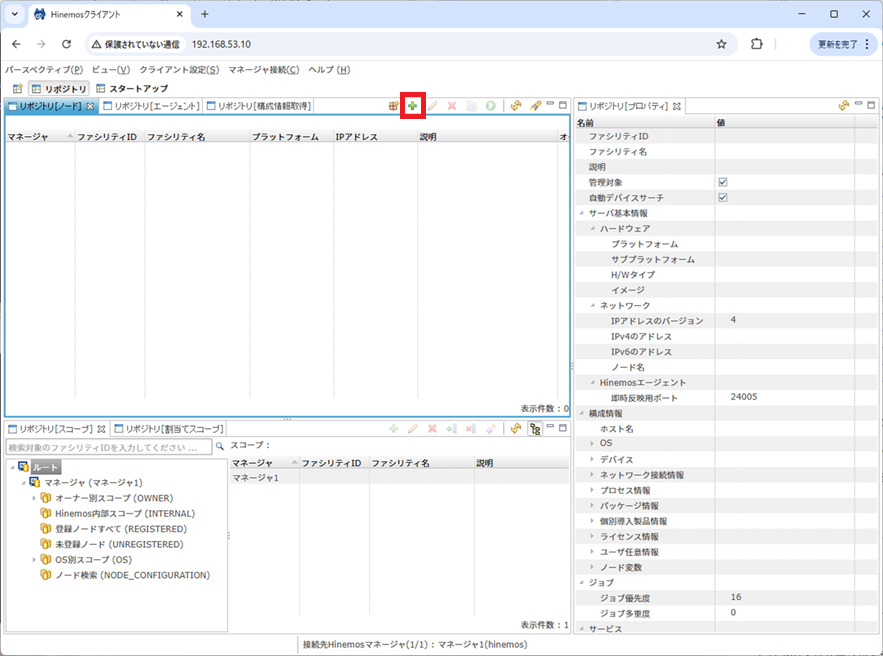Click the green run icon in Node toolbar
The image size is (883, 656).
click(491, 105)
